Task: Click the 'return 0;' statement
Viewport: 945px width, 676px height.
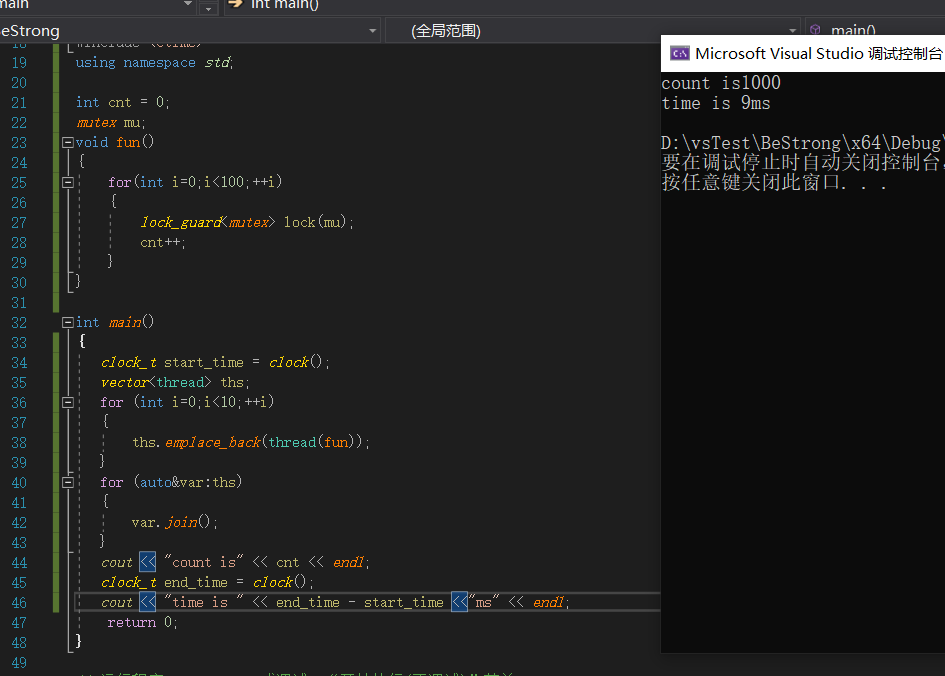Action: click(x=142, y=622)
